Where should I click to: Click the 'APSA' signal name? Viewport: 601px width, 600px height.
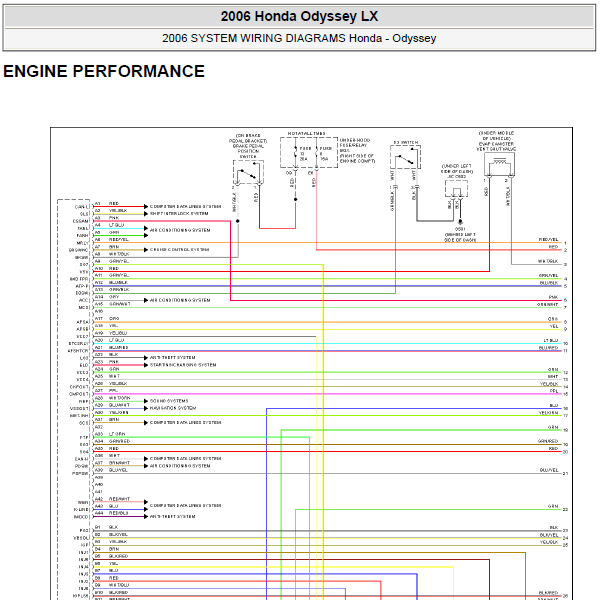coord(82,322)
